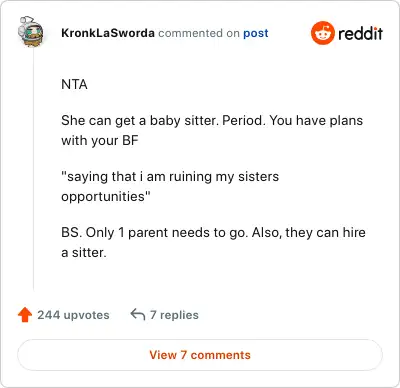Open Reddit via the Snoo logo icon
The image size is (400, 388).
[322, 33]
